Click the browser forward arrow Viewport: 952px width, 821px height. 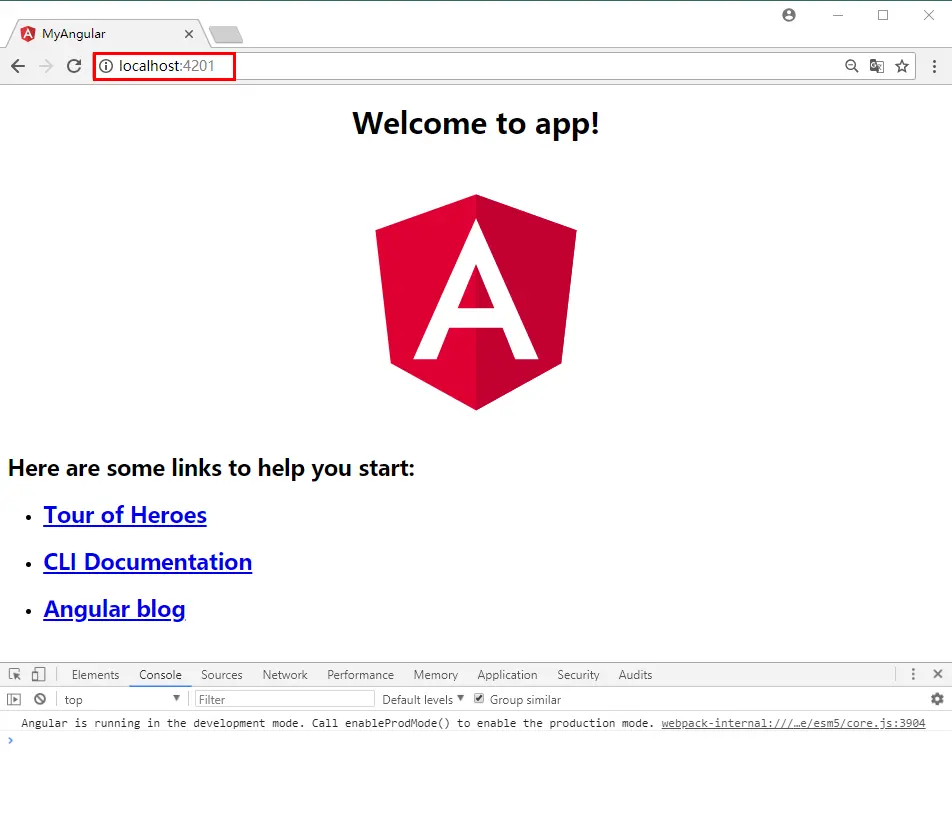pyautogui.click(x=46, y=66)
